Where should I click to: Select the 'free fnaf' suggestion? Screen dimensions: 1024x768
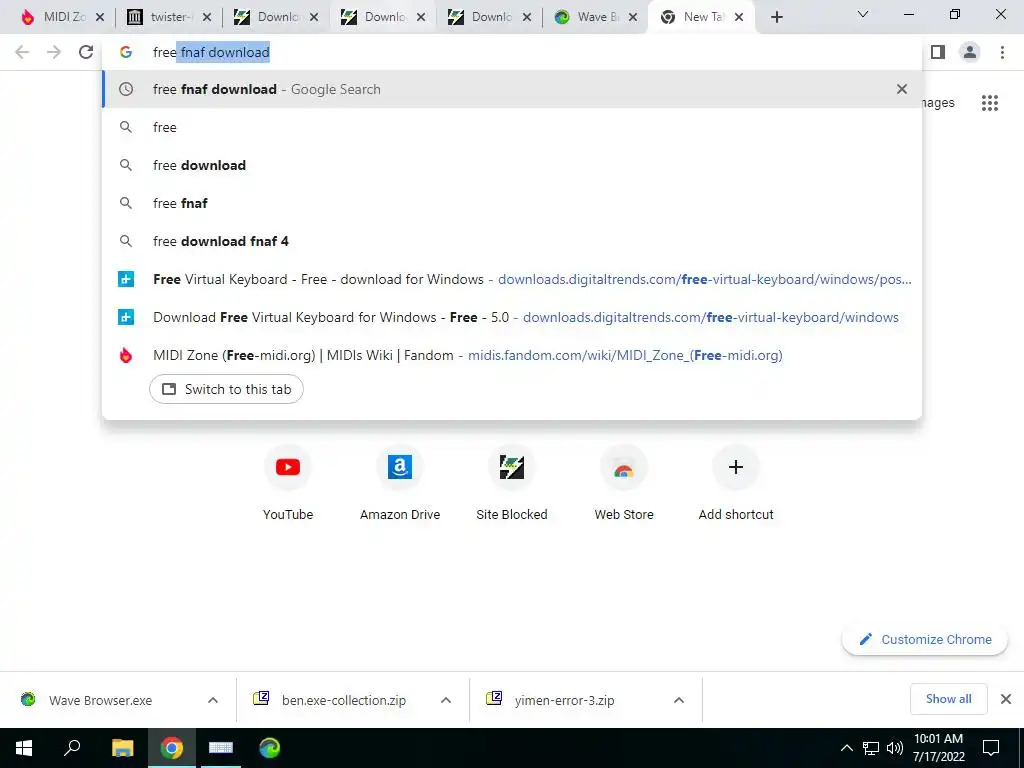(x=512, y=203)
